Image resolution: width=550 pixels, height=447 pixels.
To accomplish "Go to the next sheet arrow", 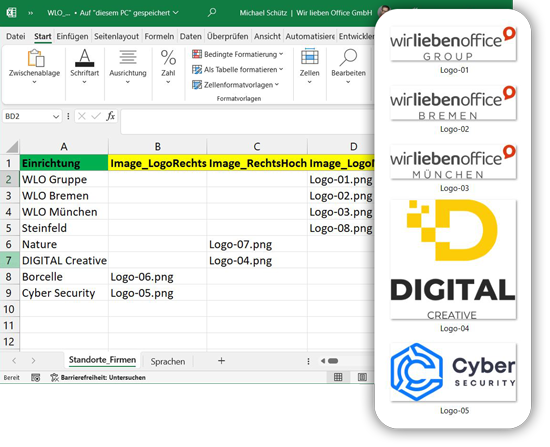I will [33, 361].
